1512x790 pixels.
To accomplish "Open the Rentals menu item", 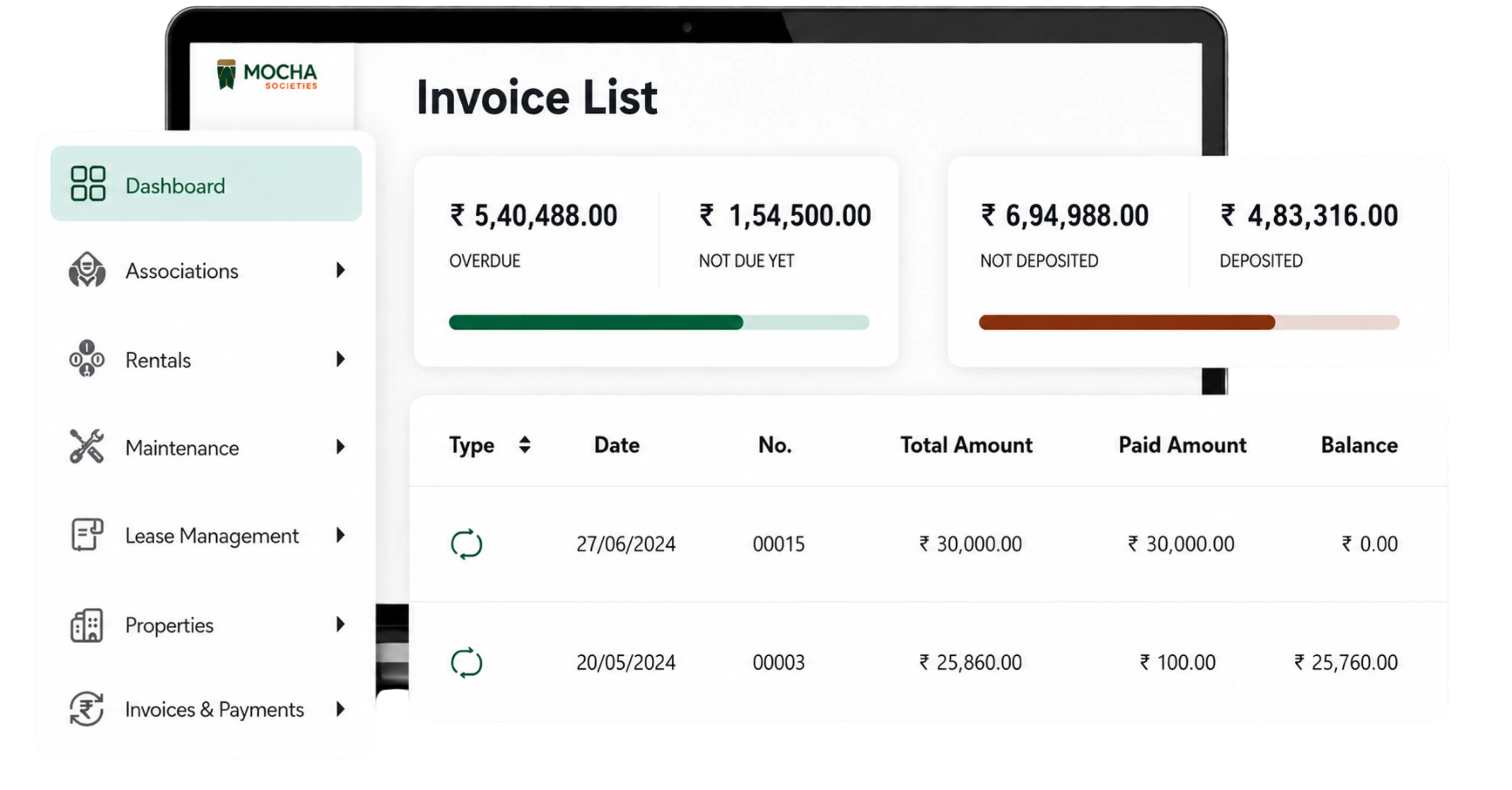I will click(206, 359).
